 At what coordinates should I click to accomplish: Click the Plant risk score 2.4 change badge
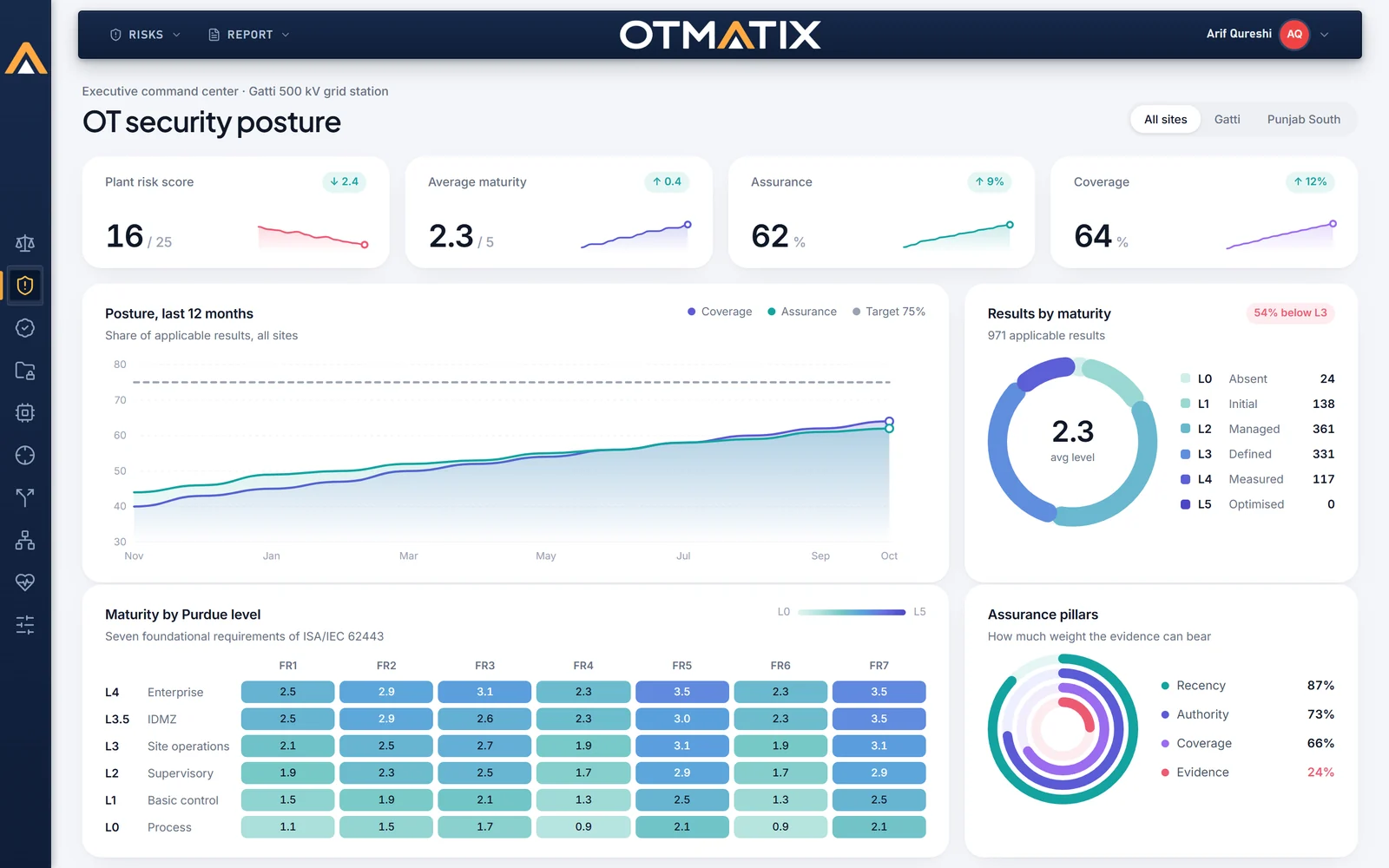(x=344, y=181)
